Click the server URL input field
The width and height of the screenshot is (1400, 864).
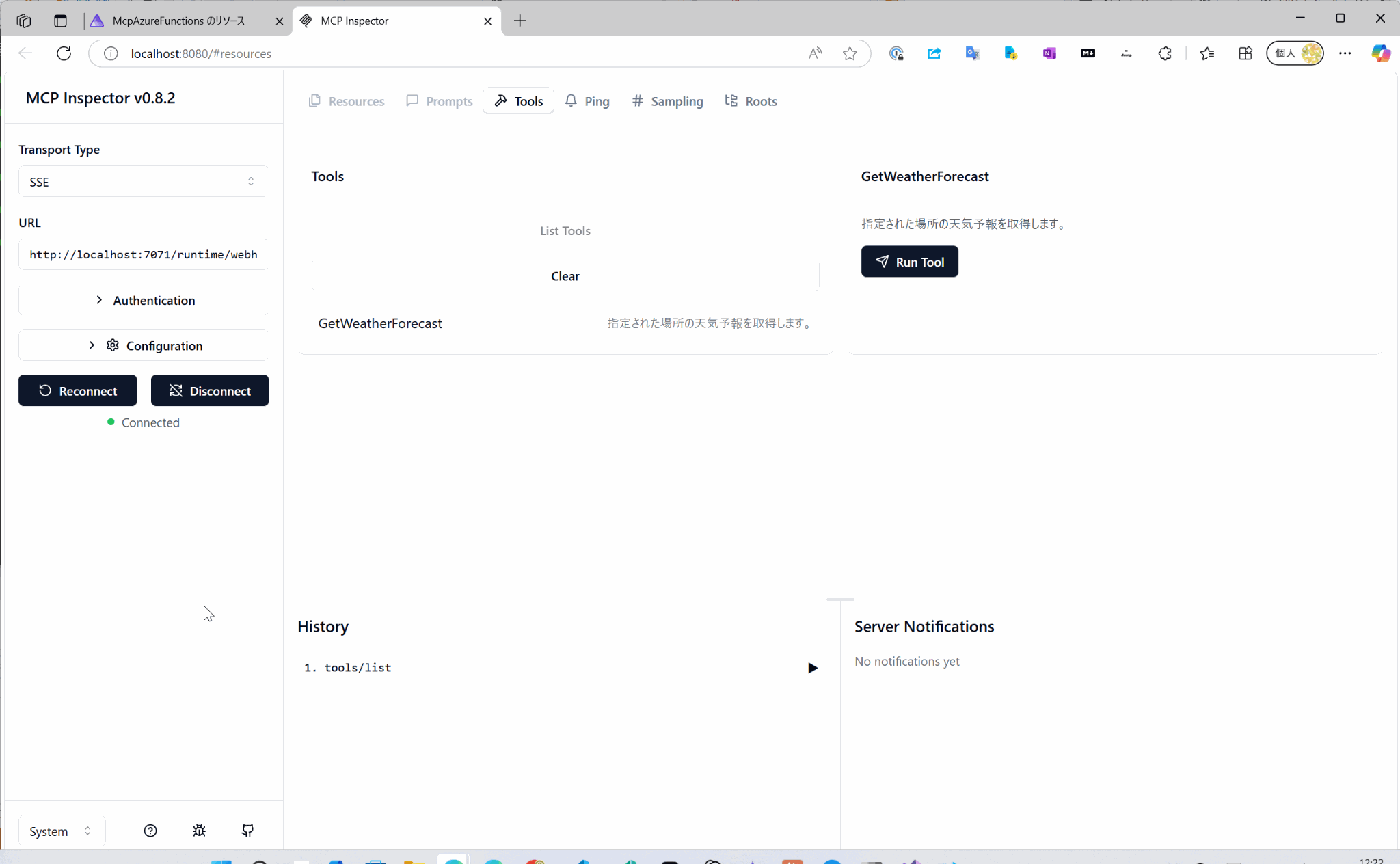click(144, 254)
